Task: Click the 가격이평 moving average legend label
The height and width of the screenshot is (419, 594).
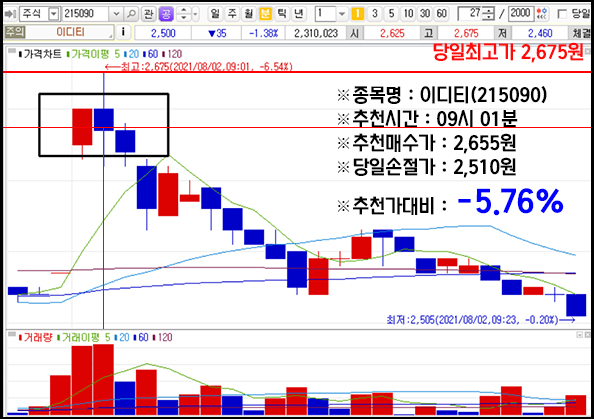Action: pyautogui.click(x=88, y=54)
